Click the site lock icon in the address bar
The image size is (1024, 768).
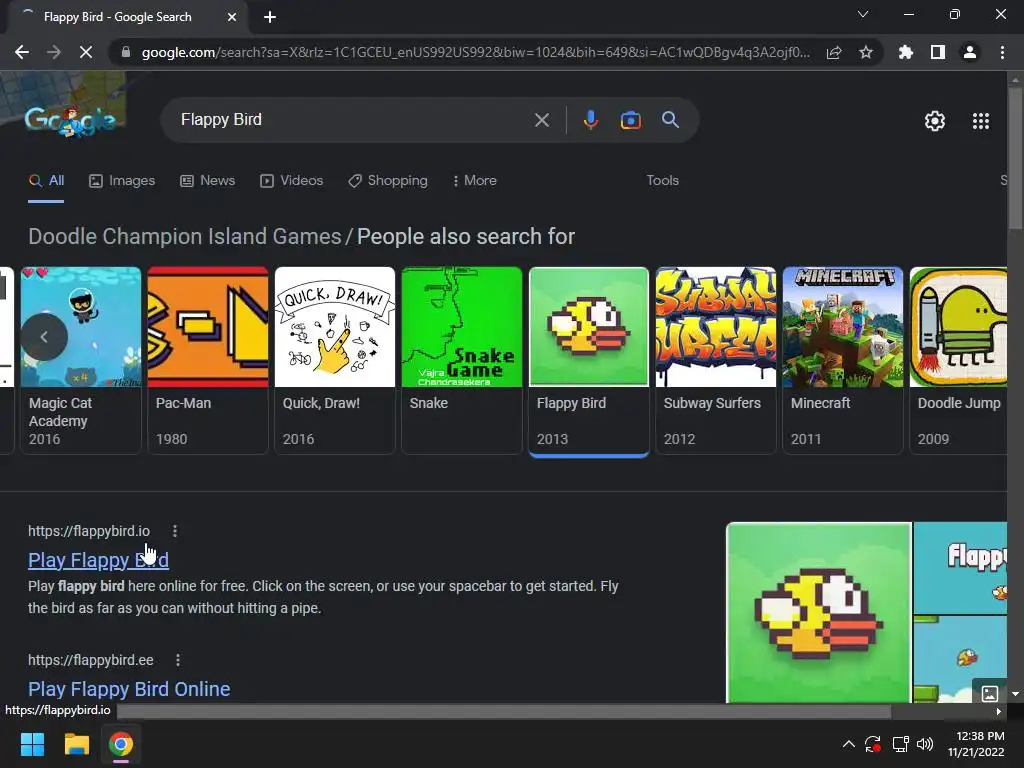coord(126,52)
